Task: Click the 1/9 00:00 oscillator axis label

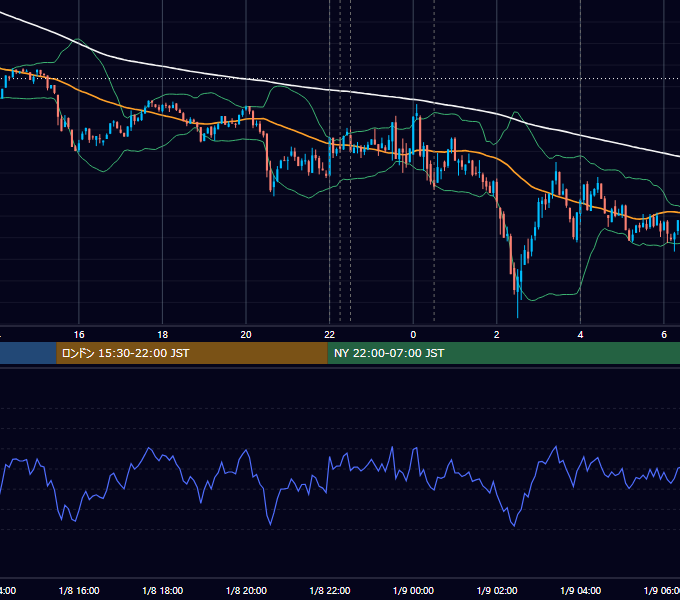Action: point(413,590)
